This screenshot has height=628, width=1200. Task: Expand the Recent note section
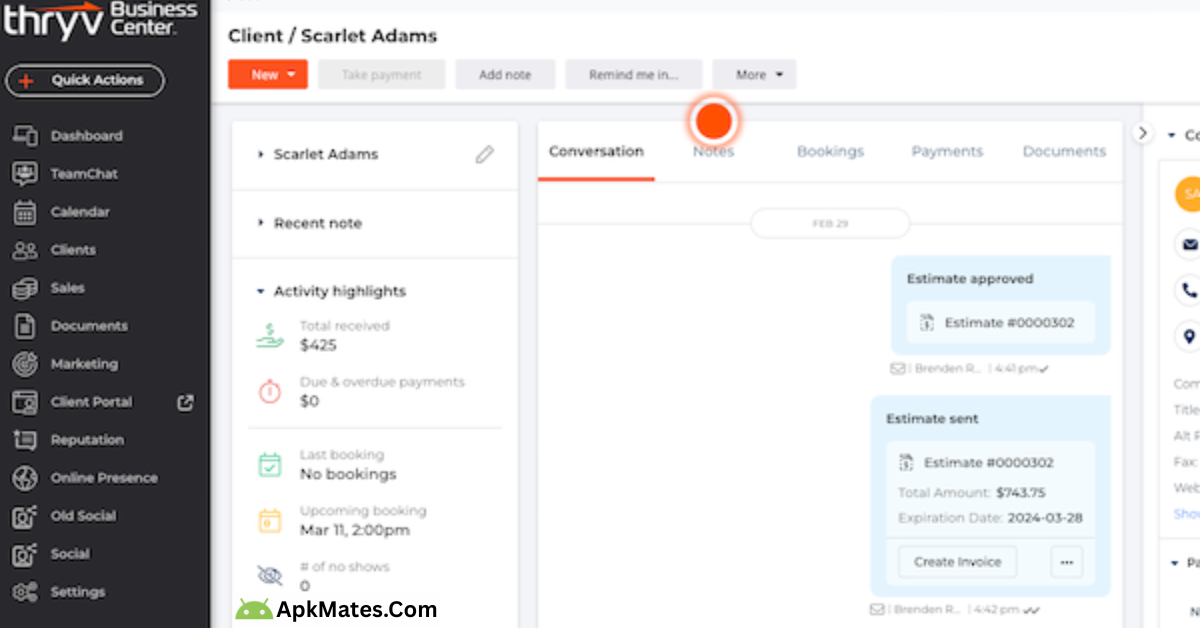[262, 223]
